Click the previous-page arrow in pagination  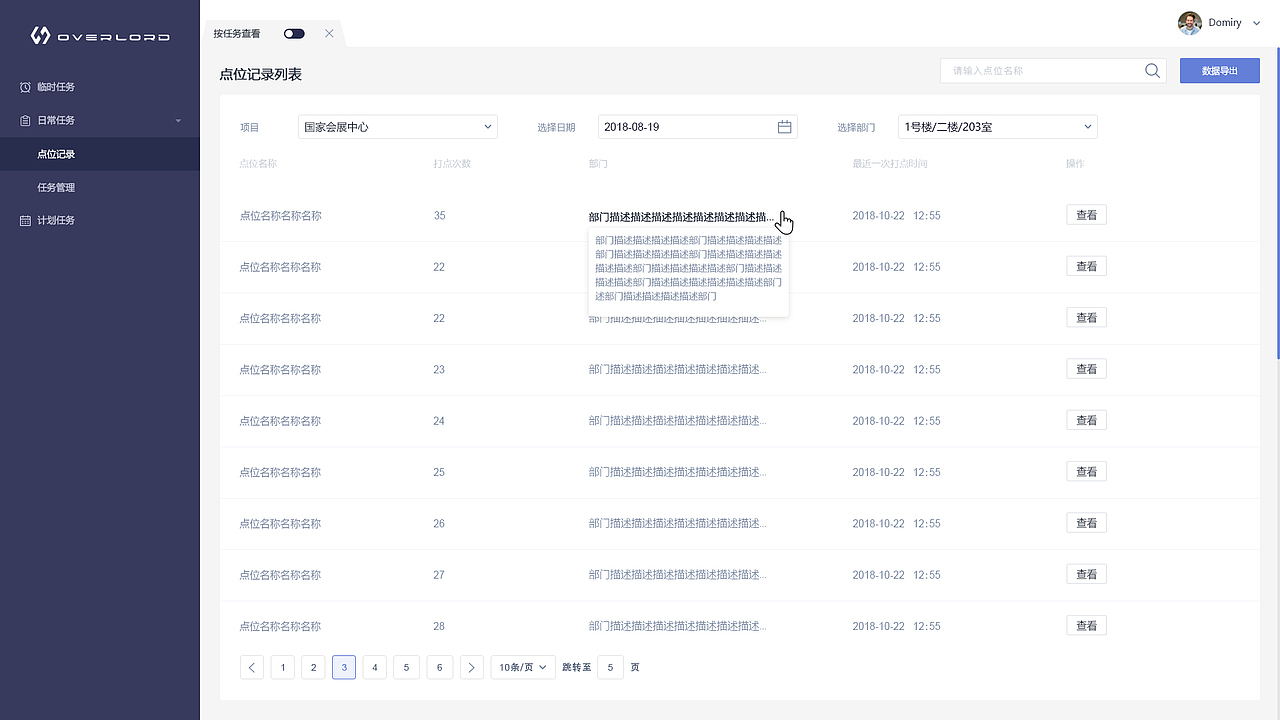(x=251, y=667)
